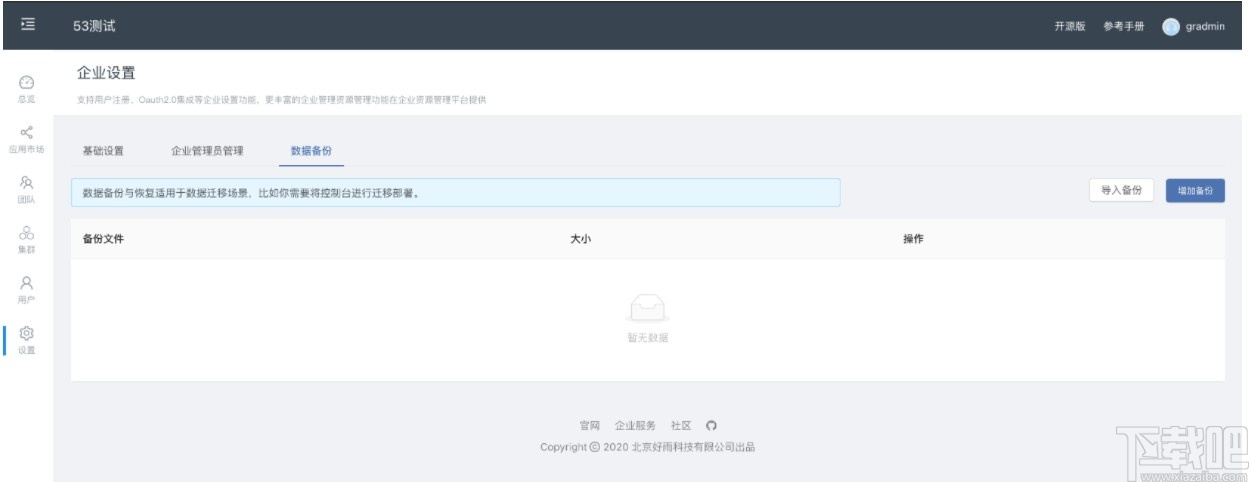The height and width of the screenshot is (482, 1251).
Task: Click the 操作 column header
Action: click(x=913, y=239)
